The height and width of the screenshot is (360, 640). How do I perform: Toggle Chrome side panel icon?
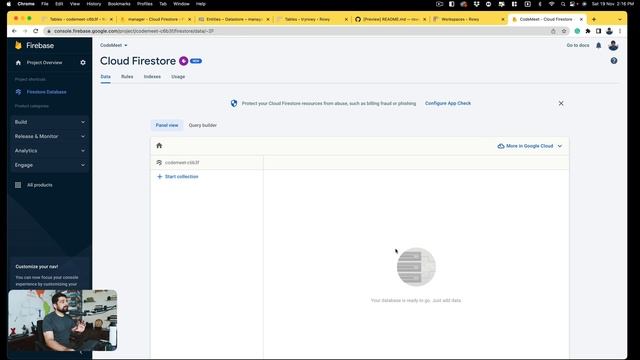(598, 31)
